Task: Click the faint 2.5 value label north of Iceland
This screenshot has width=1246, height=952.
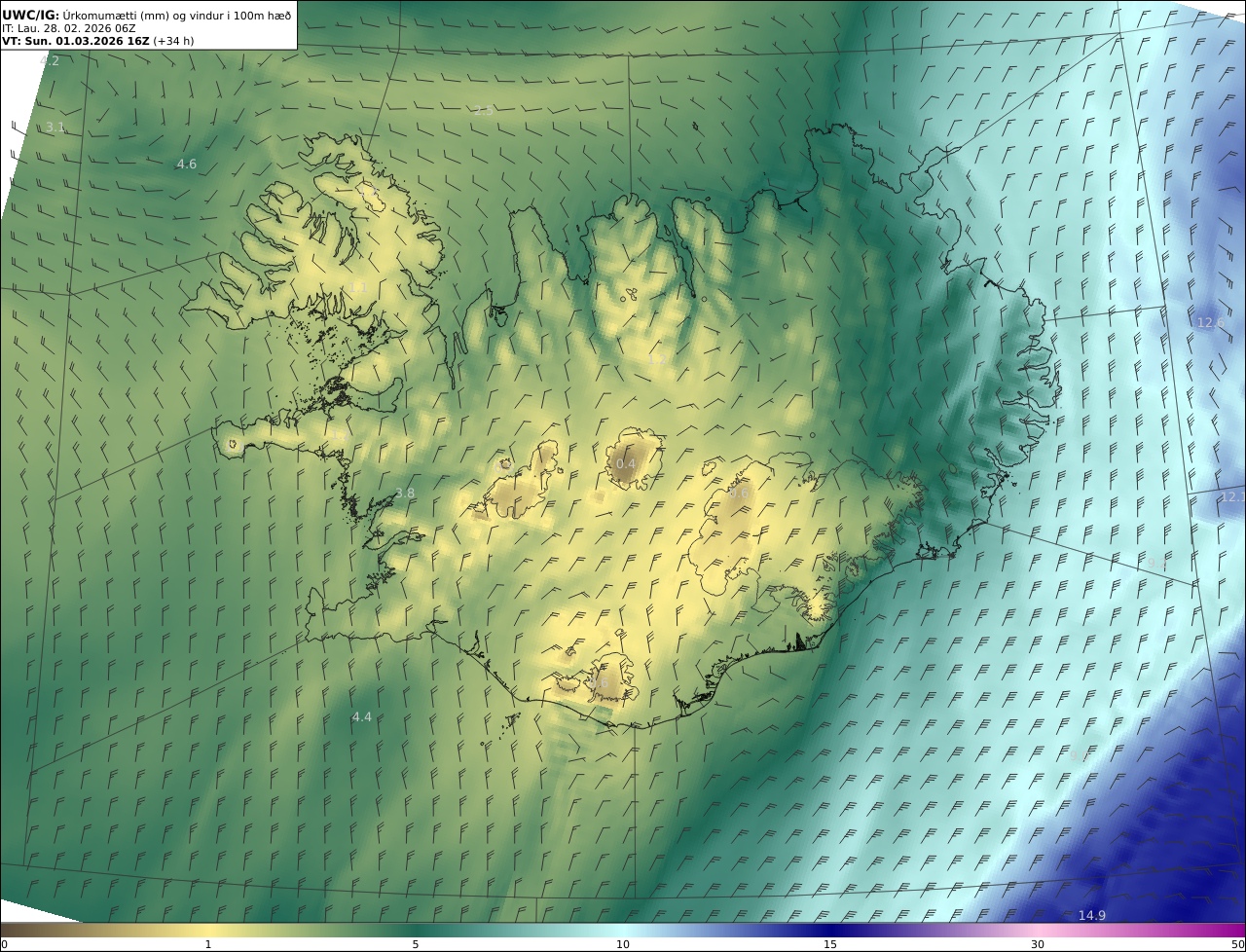Action: point(484,111)
